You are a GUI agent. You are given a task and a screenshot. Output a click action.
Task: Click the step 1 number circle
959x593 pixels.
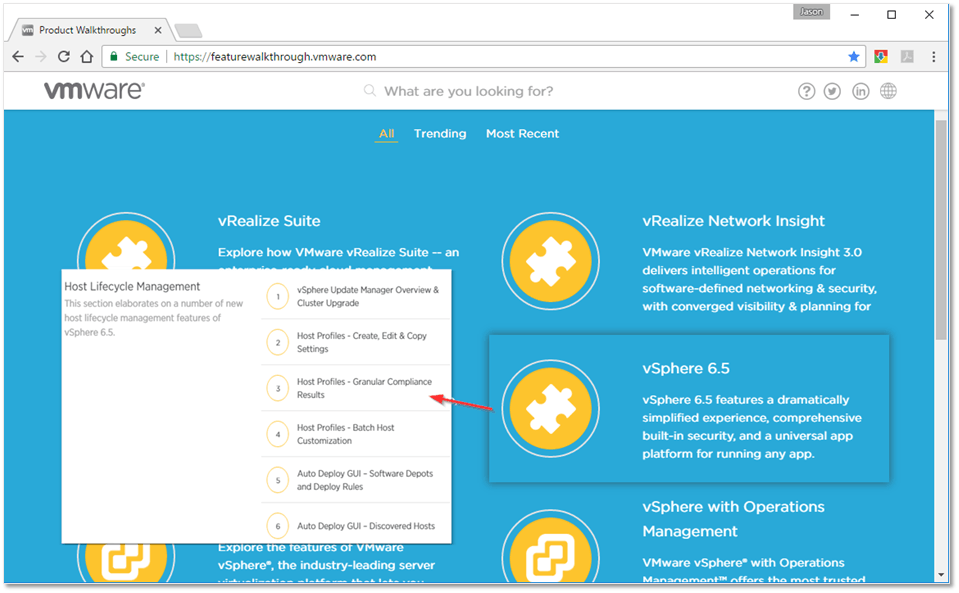[278, 296]
